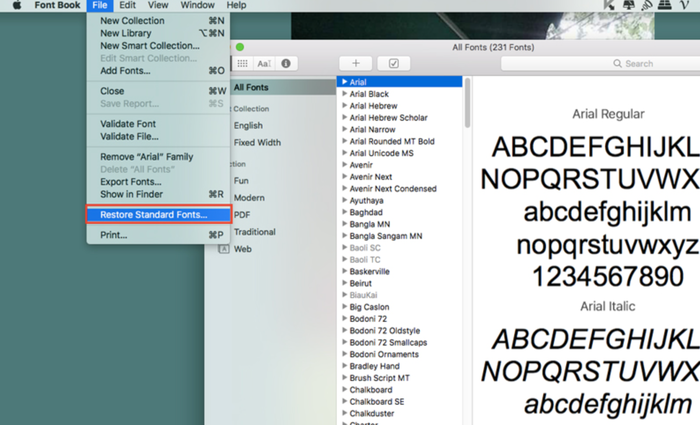The height and width of the screenshot is (425, 700).
Task: Choose New Smart Collection… menu item
Action: pos(159,46)
